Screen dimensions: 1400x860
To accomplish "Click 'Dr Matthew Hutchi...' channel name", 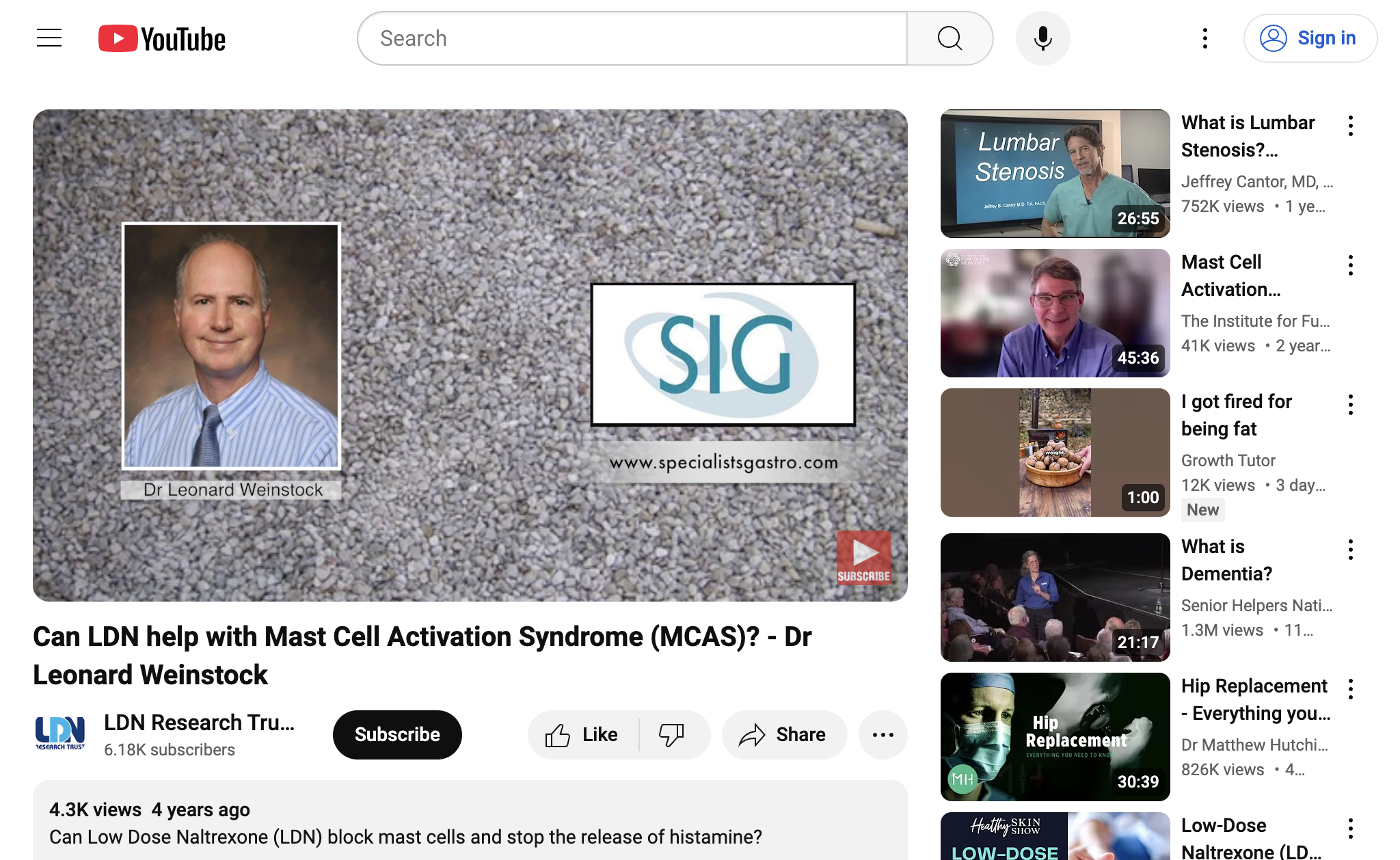I will pos(1254,745).
